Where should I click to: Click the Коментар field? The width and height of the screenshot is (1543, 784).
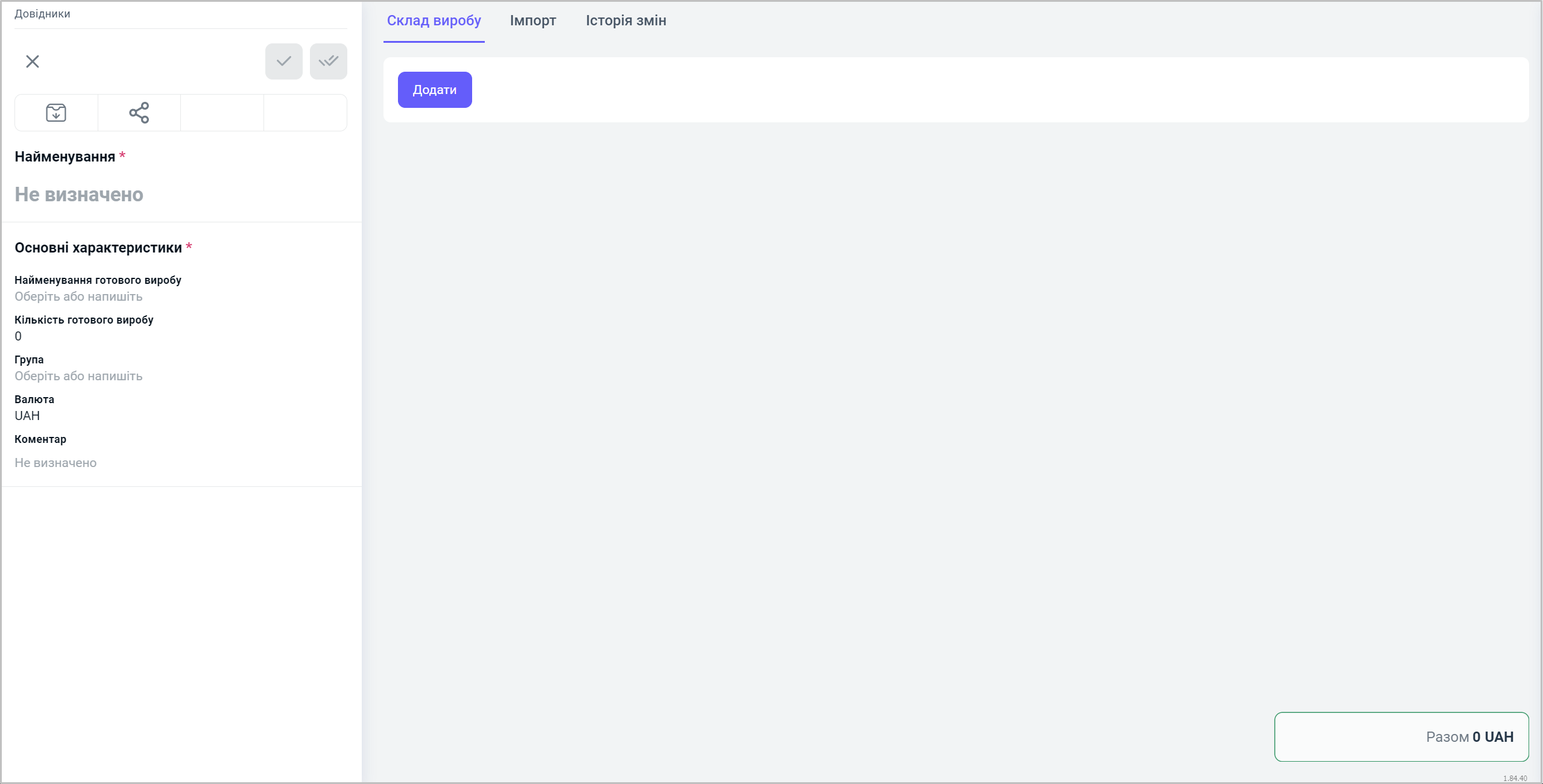pyautogui.click(x=55, y=463)
